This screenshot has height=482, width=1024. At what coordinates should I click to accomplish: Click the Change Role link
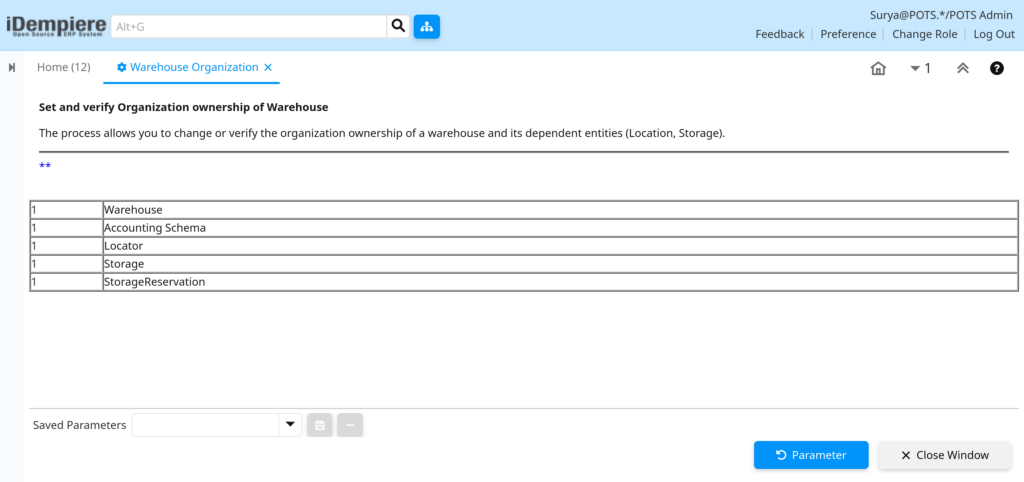[925, 34]
